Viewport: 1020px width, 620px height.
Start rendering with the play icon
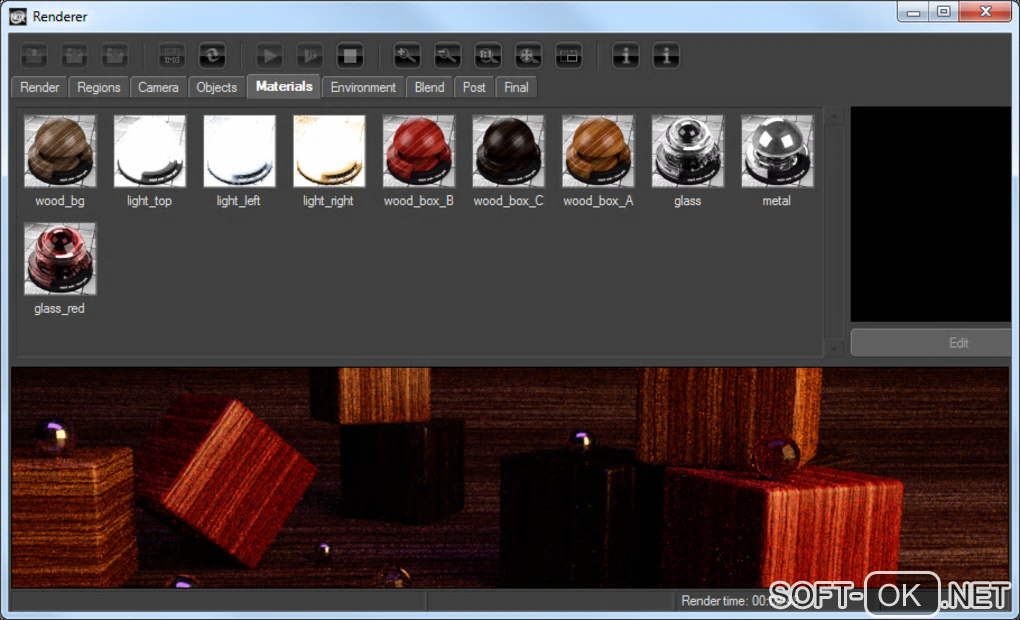click(x=269, y=55)
